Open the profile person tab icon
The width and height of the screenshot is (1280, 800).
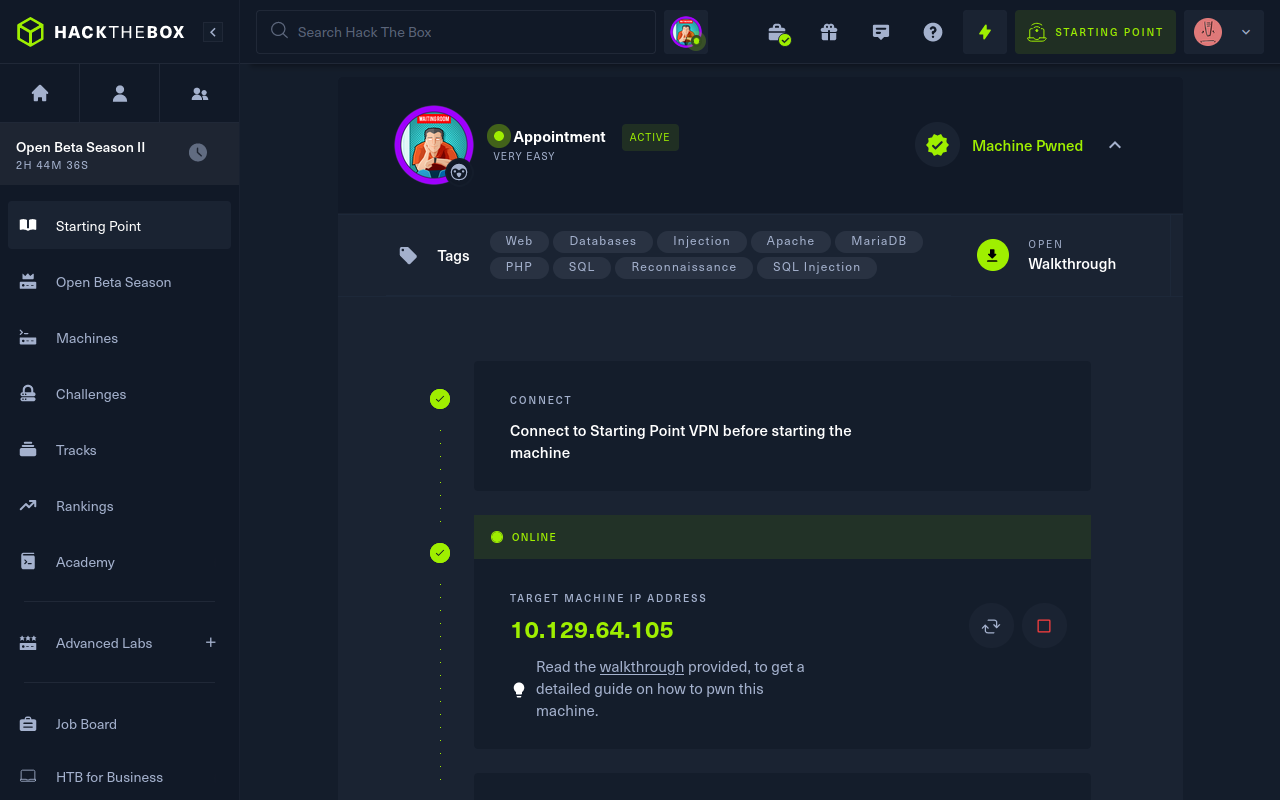(120, 93)
